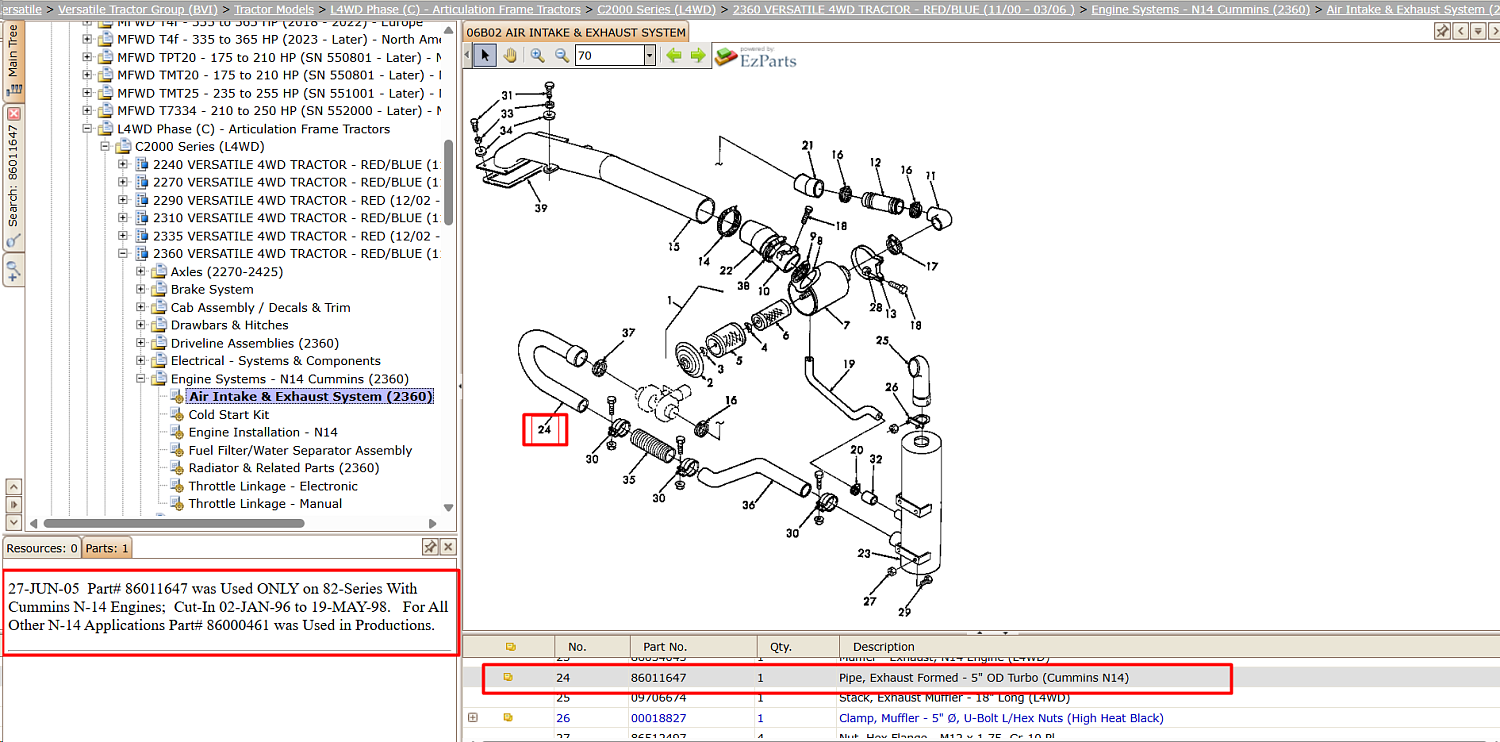The width and height of the screenshot is (1500, 742).
Task: Pin the diagram panel
Action: [1442, 31]
